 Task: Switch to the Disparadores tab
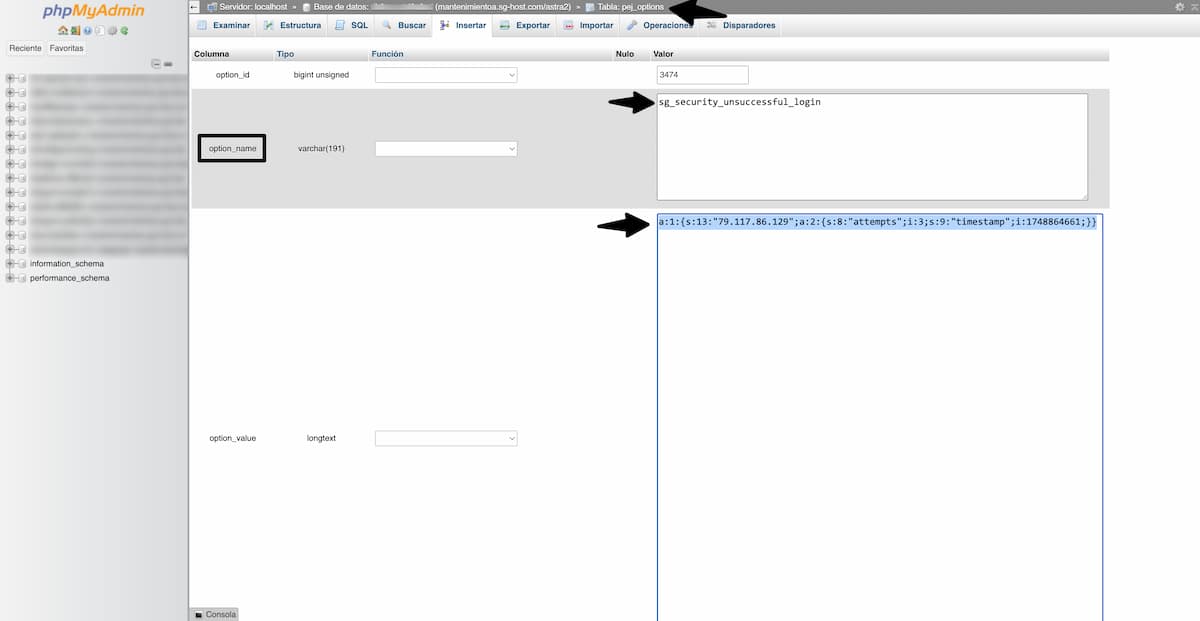[x=746, y=25]
